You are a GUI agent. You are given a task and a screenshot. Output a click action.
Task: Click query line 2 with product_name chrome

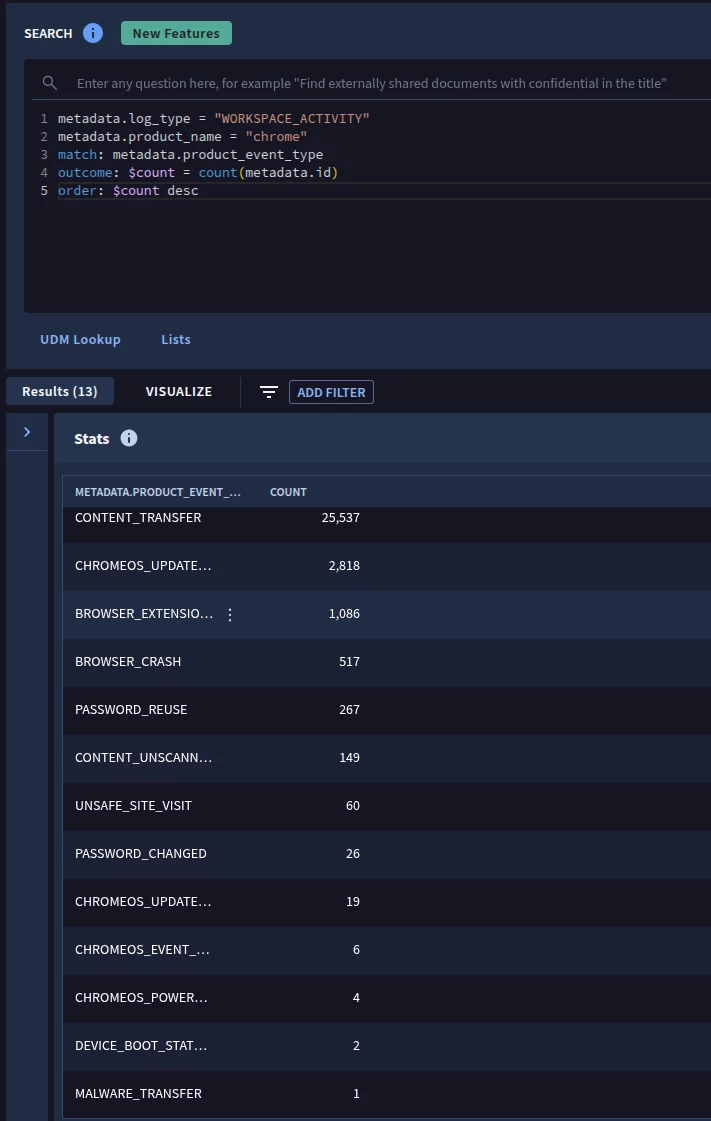tap(182, 136)
